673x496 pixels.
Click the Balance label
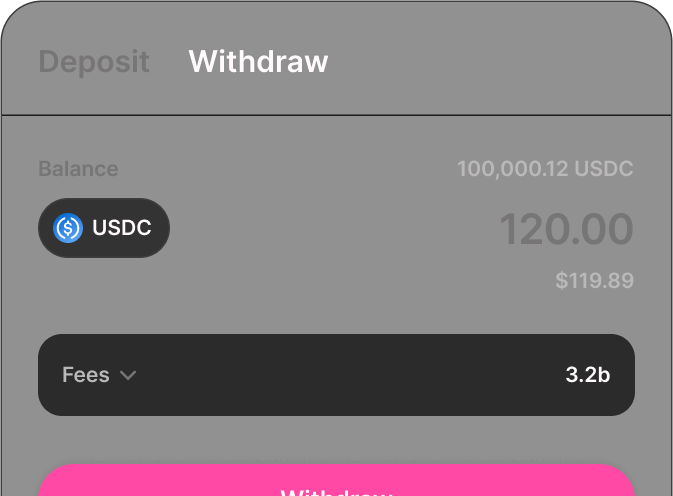click(79, 169)
